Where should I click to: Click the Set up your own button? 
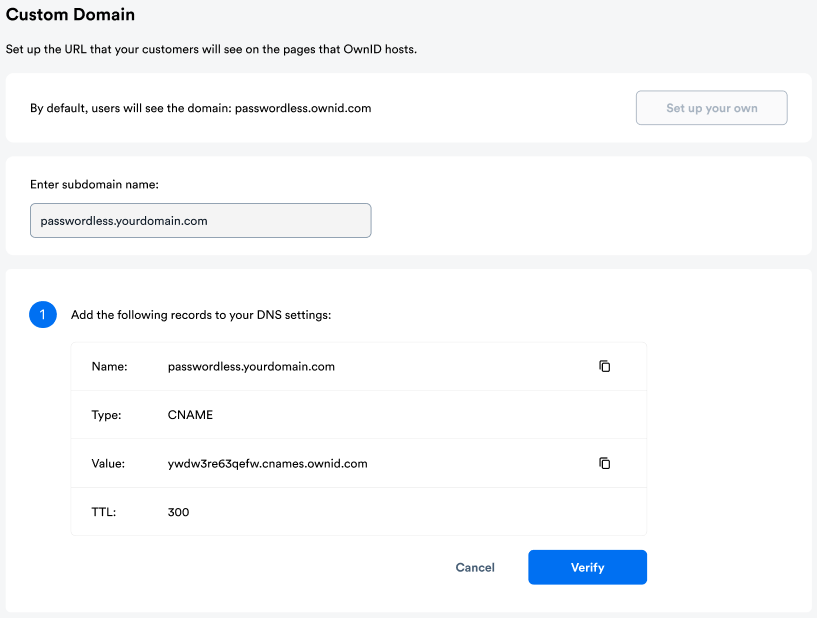tap(711, 107)
